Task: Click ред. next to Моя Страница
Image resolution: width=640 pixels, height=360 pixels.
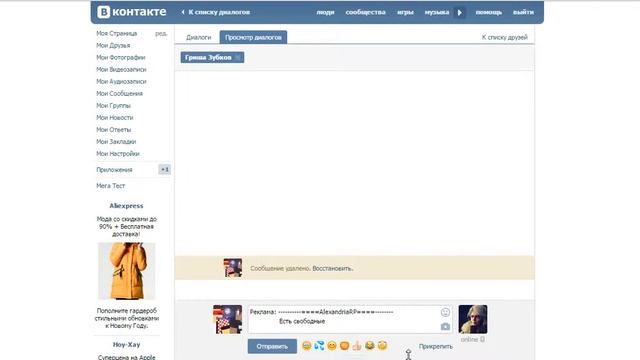Action: click(161, 33)
